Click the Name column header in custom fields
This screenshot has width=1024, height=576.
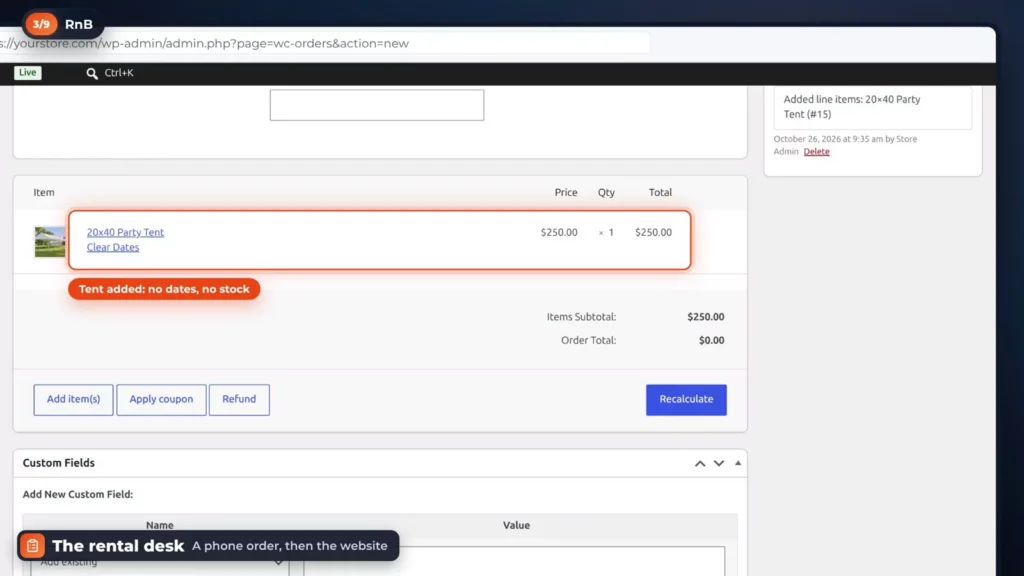point(160,525)
